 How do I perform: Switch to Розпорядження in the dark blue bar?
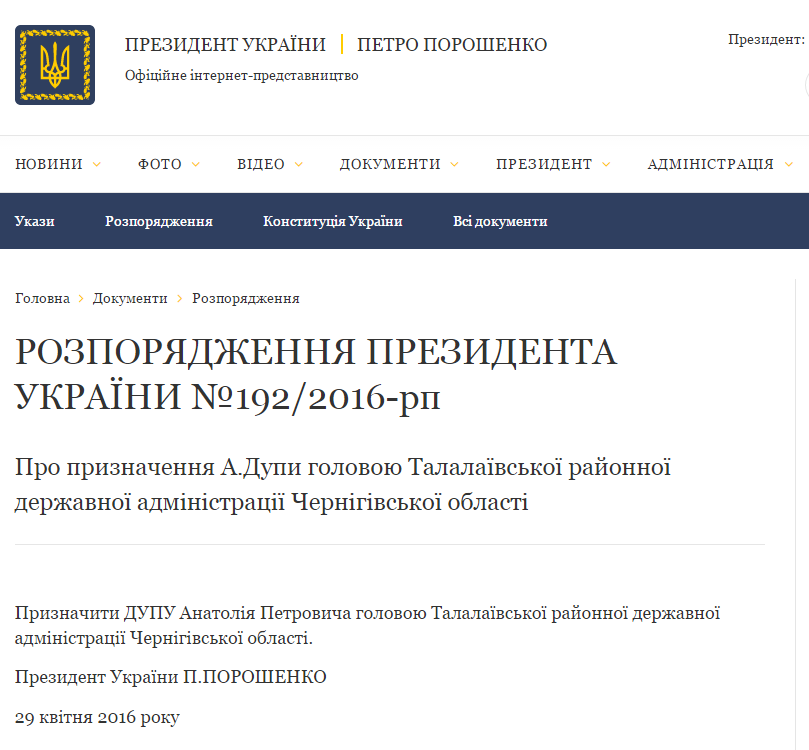coord(159,221)
